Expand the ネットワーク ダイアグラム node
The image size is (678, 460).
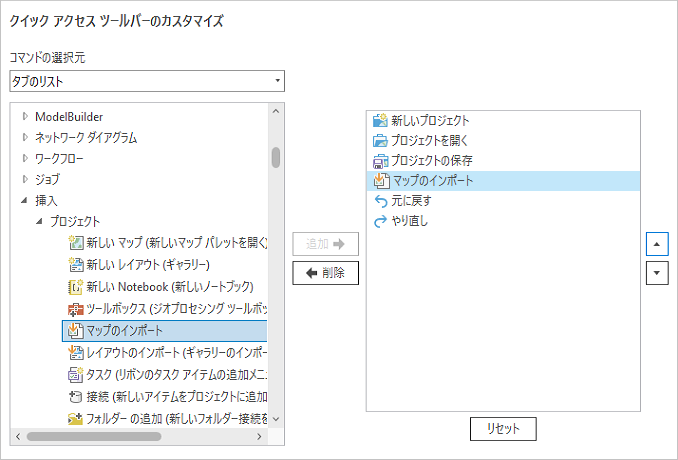(x=25, y=138)
